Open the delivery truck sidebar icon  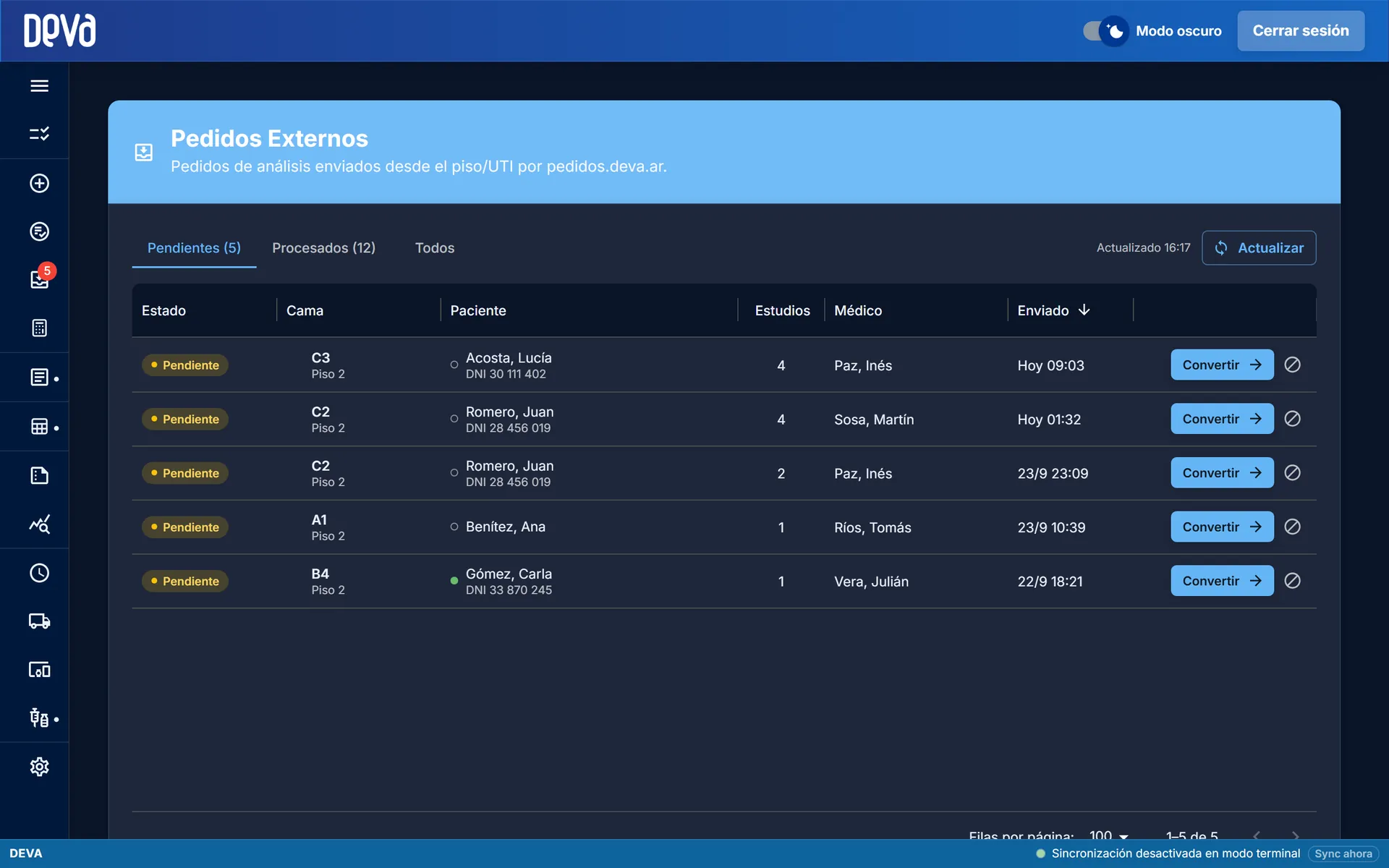[x=39, y=621]
